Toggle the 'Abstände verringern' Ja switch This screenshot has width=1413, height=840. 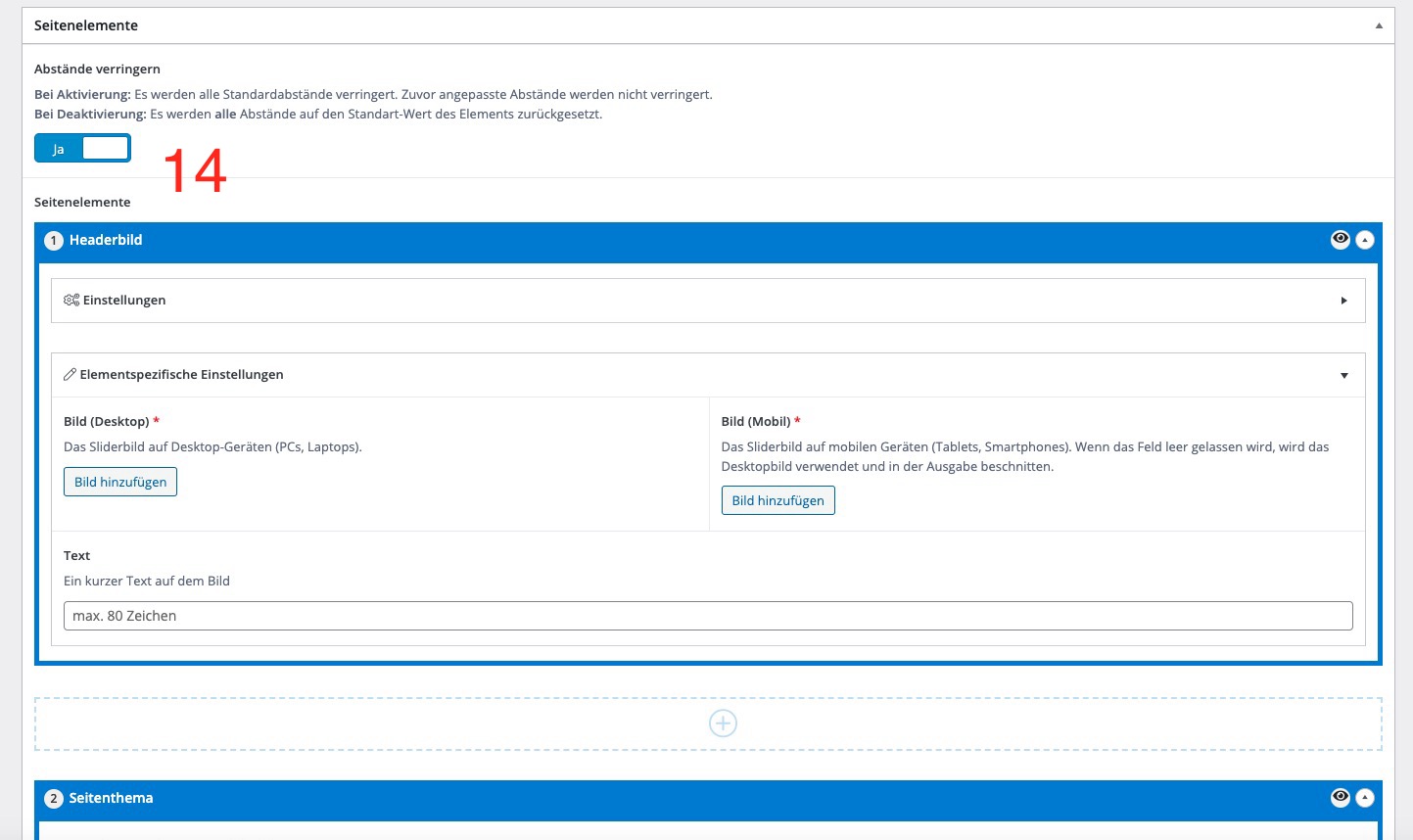(x=82, y=149)
